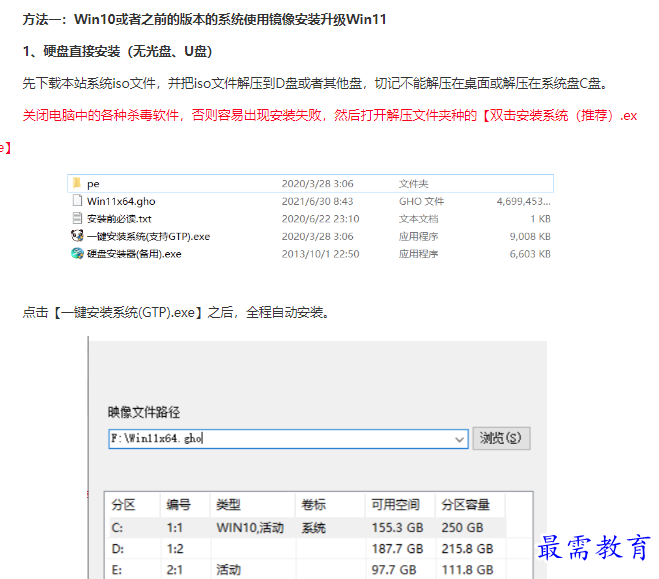Screen dimensions: 659x579
Task: Click the 分区 column header
Action: tap(123, 504)
